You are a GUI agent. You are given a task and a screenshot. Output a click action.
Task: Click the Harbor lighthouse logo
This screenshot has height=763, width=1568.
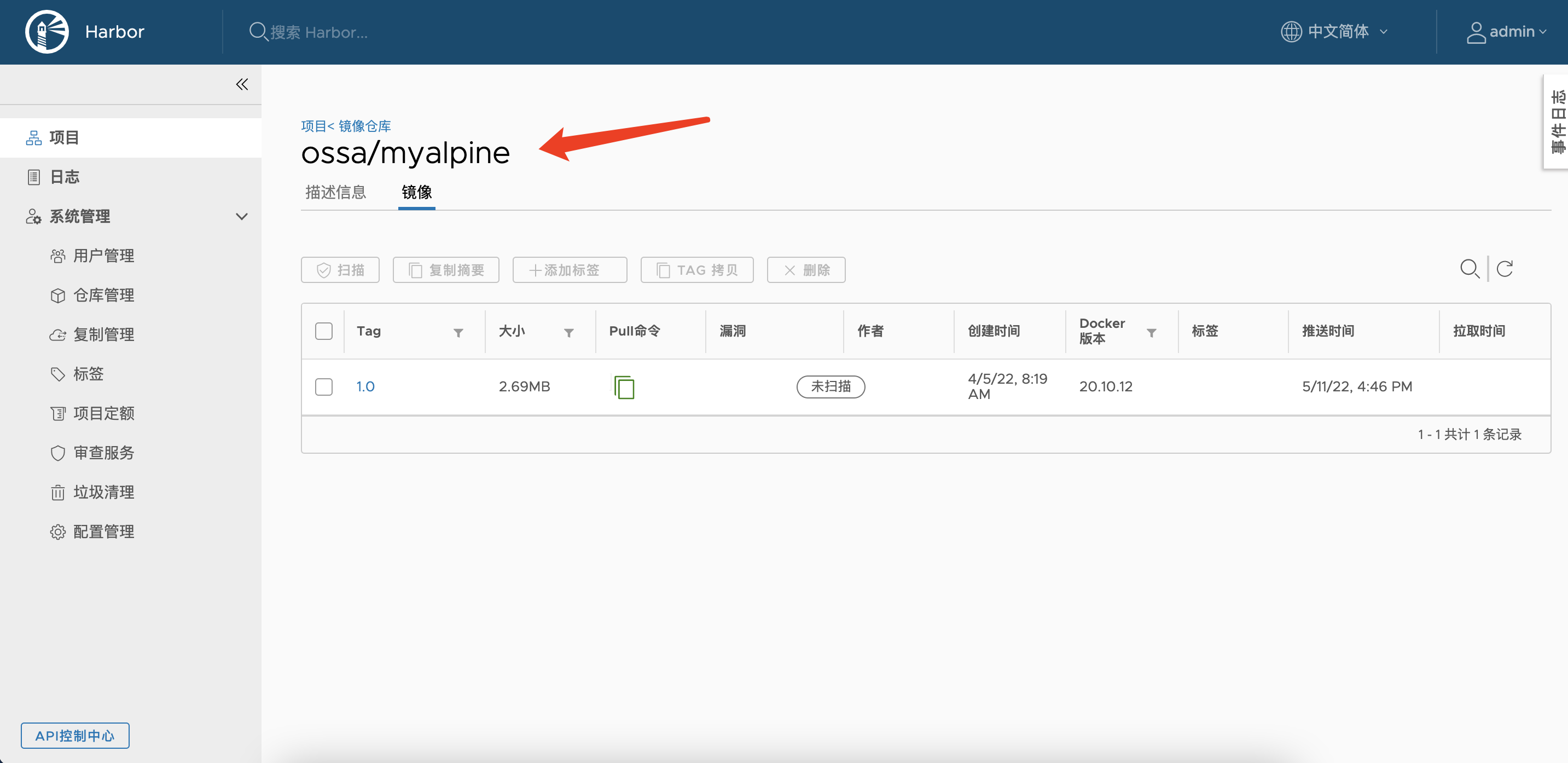[x=47, y=32]
